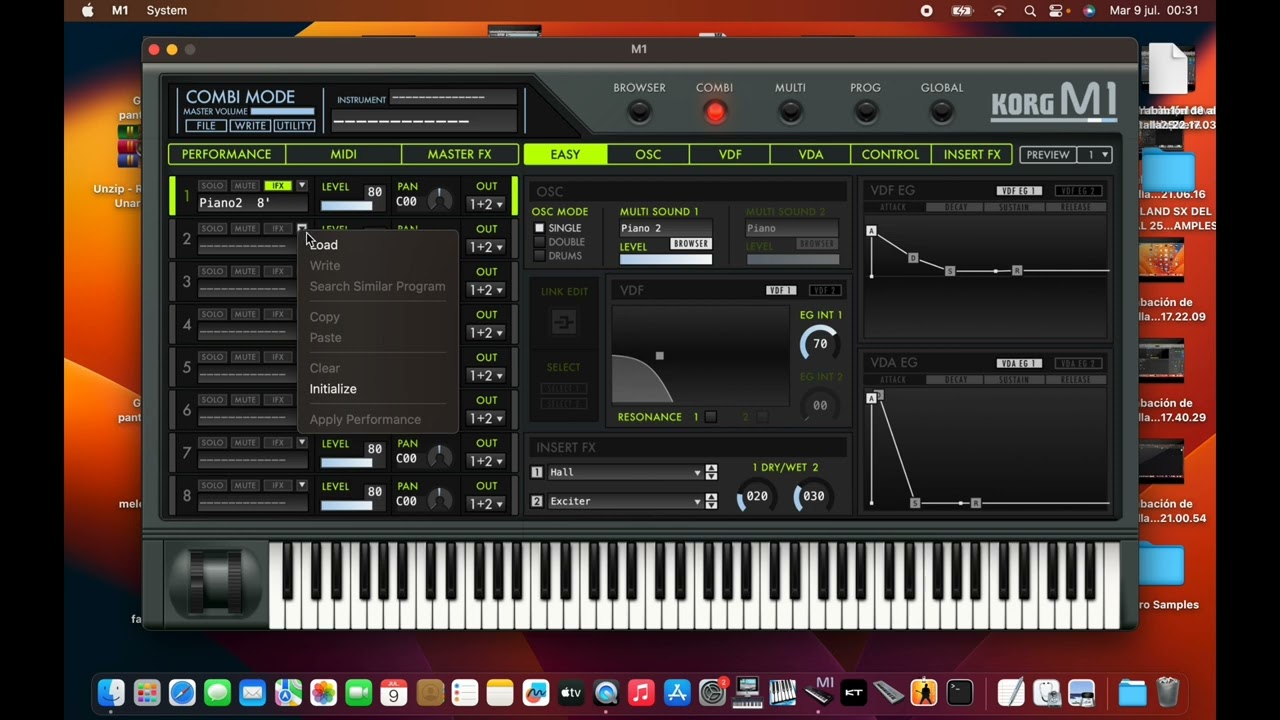
Task: Click the dry/wet 2 knob showing 030
Action: pyautogui.click(x=813, y=496)
